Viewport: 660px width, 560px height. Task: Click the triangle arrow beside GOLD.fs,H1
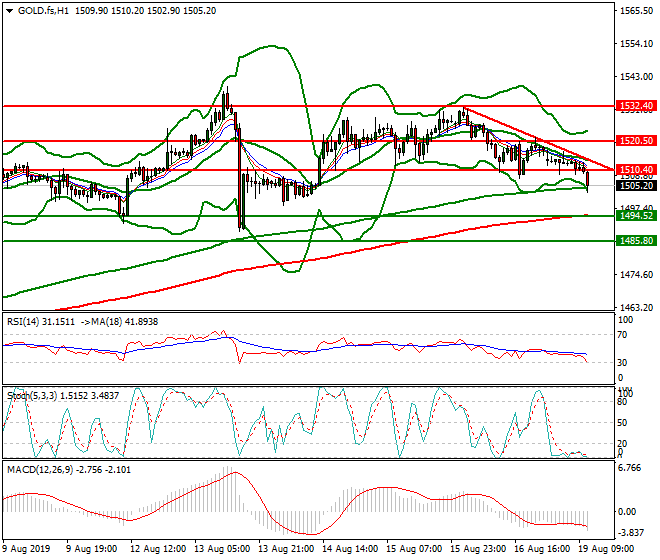(9, 11)
